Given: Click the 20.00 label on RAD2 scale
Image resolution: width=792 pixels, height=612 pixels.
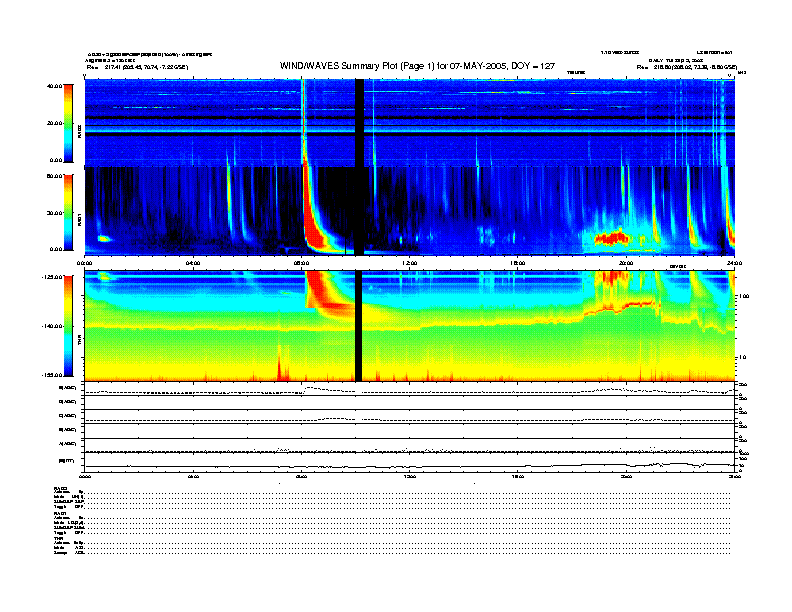Looking at the screenshot, I should coord(54,123).
